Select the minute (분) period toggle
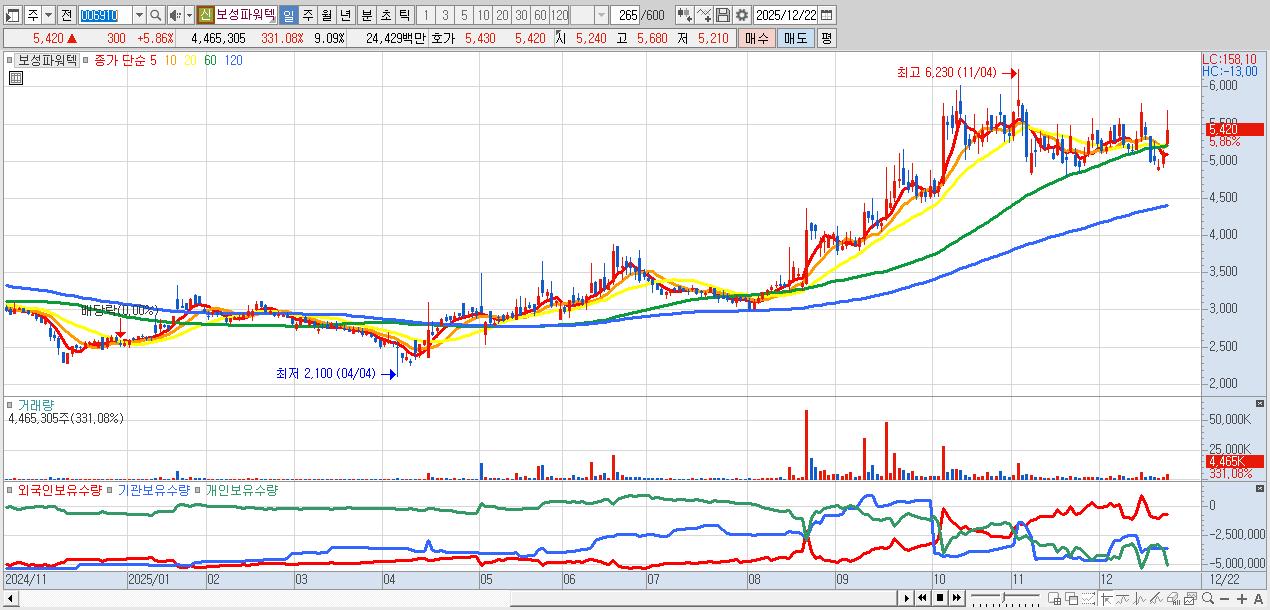This screenshot has height=610, width=1270. (x=366, y=15)
